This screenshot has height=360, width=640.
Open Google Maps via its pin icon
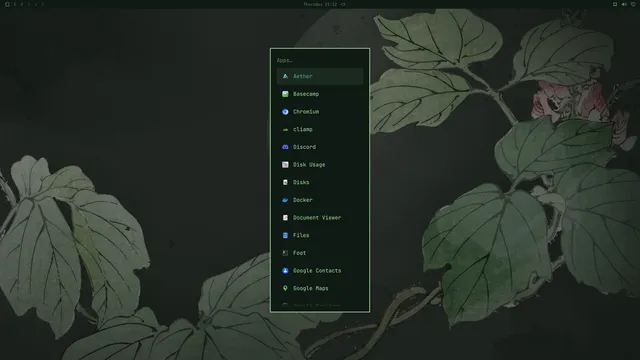coord(285,288)
